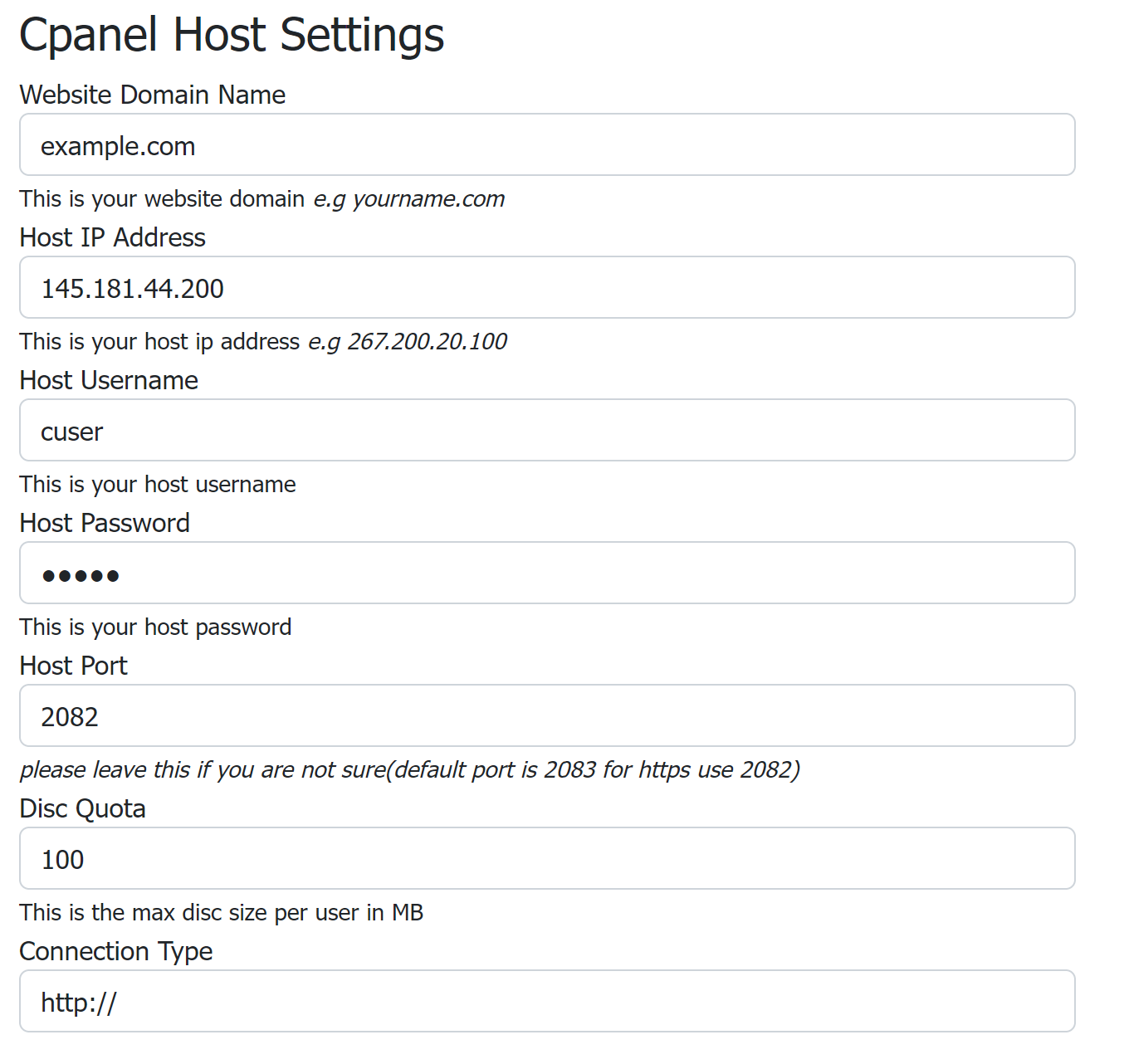Viewport: 1124px width, 1064px height.
Task: Click the website domain hint text
Action: pyautogui.click(x=261, y=199)
